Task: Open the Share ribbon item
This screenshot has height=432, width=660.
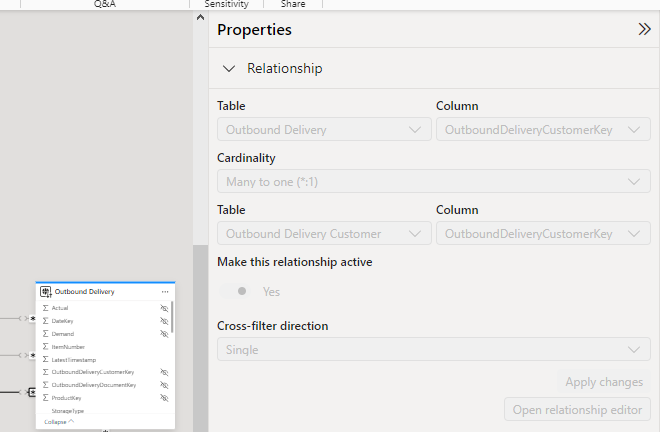Action: click(293, 4)
